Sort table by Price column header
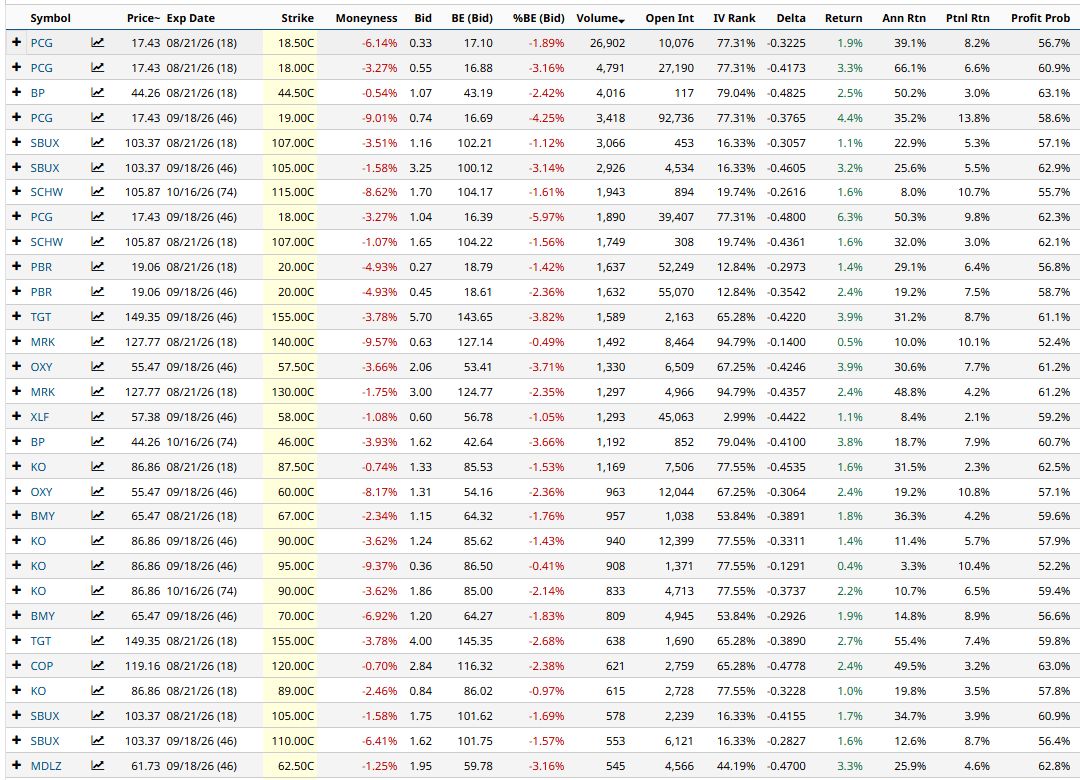1080x780 pixels. pos(143,18)
